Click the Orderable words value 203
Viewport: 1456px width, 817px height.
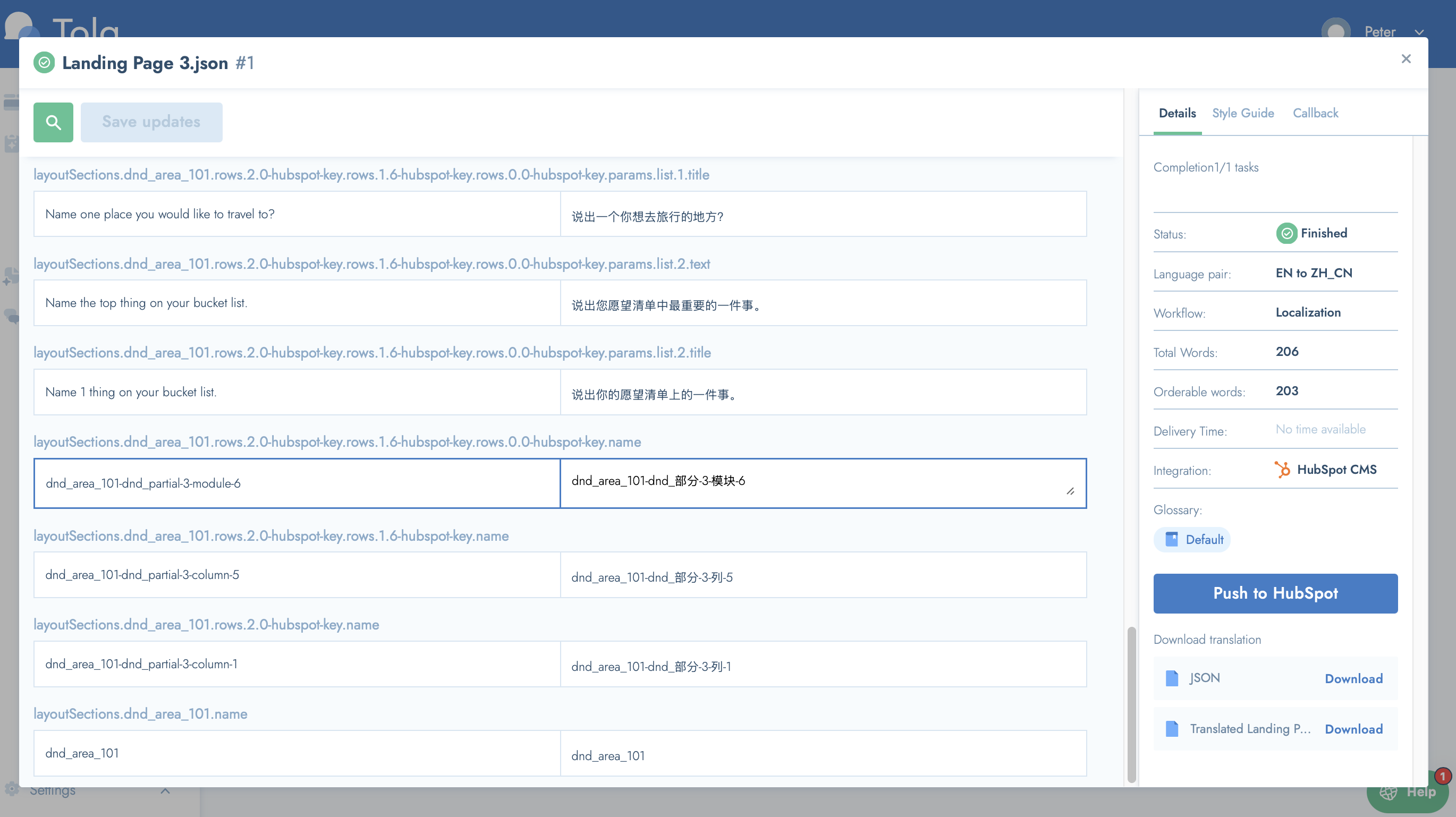pyautogui.click(x=1287, y=391)
